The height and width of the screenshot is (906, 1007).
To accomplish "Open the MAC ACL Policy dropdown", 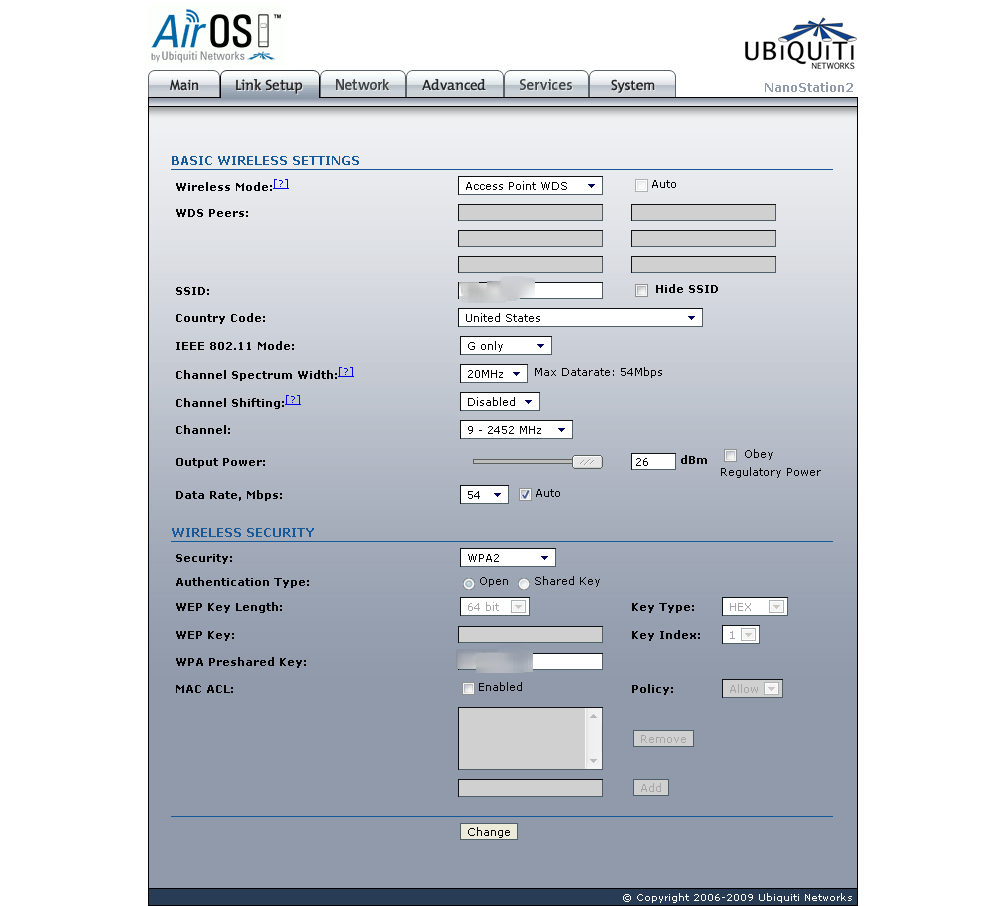I will click(752, 689).
